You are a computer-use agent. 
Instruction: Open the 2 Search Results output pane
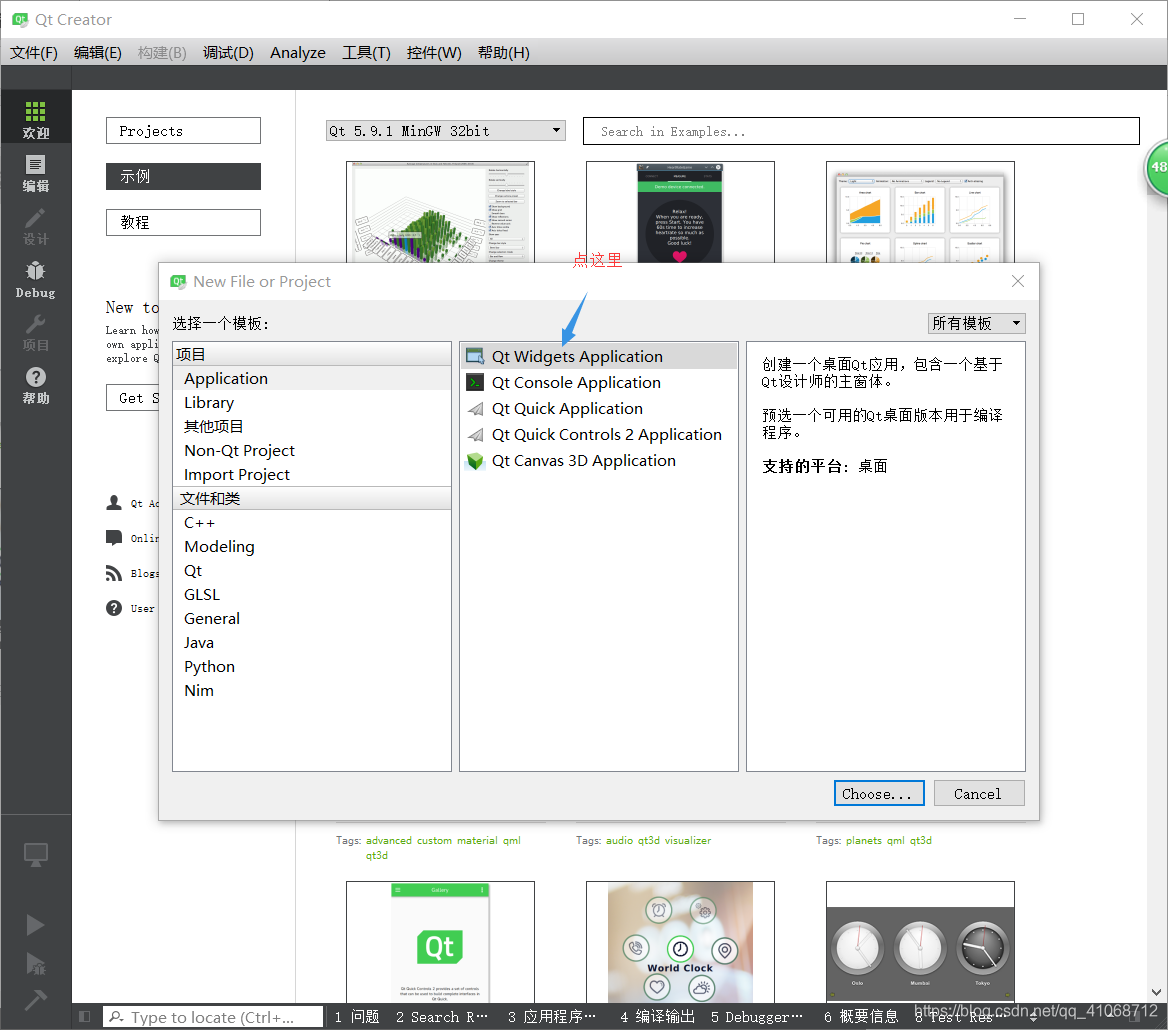(442, 1017)
